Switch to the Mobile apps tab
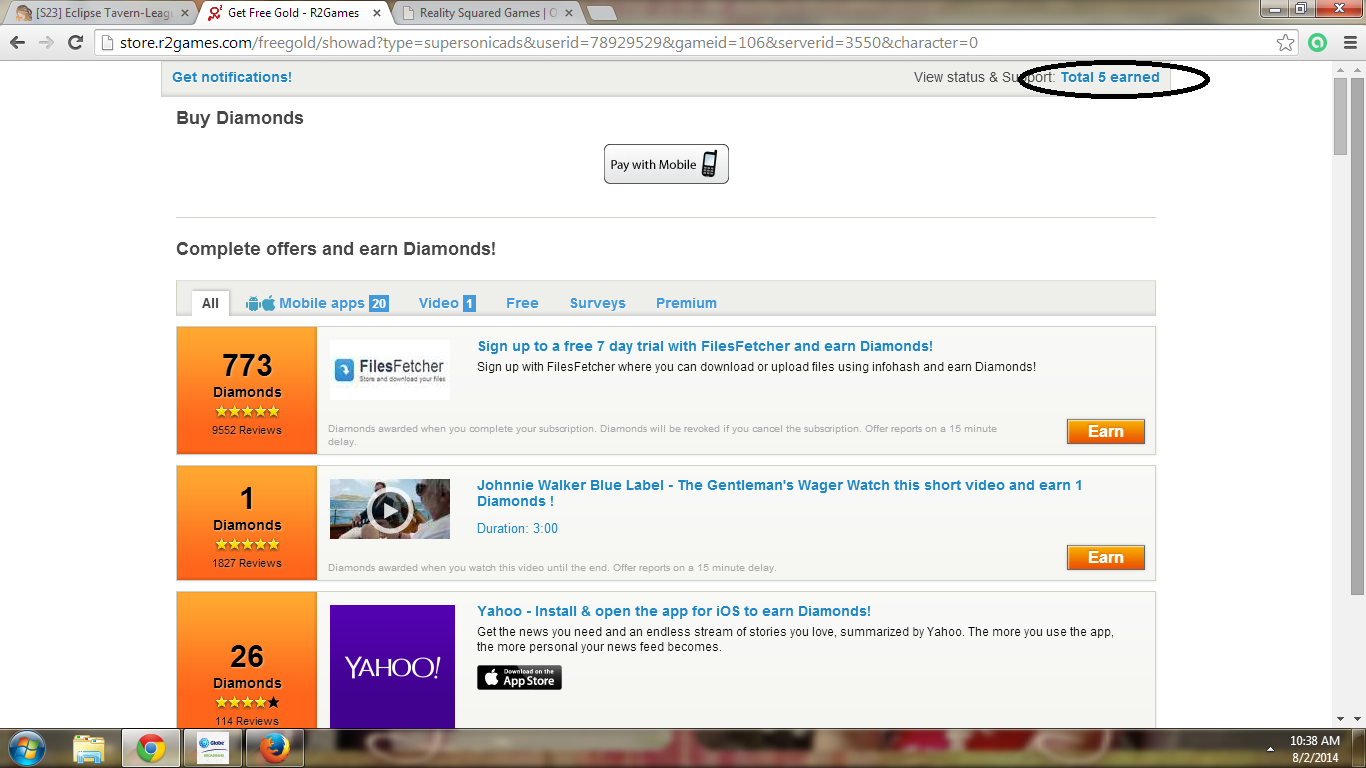The height and width of the screenshot is (768, 1366). (x=317, y=303)
